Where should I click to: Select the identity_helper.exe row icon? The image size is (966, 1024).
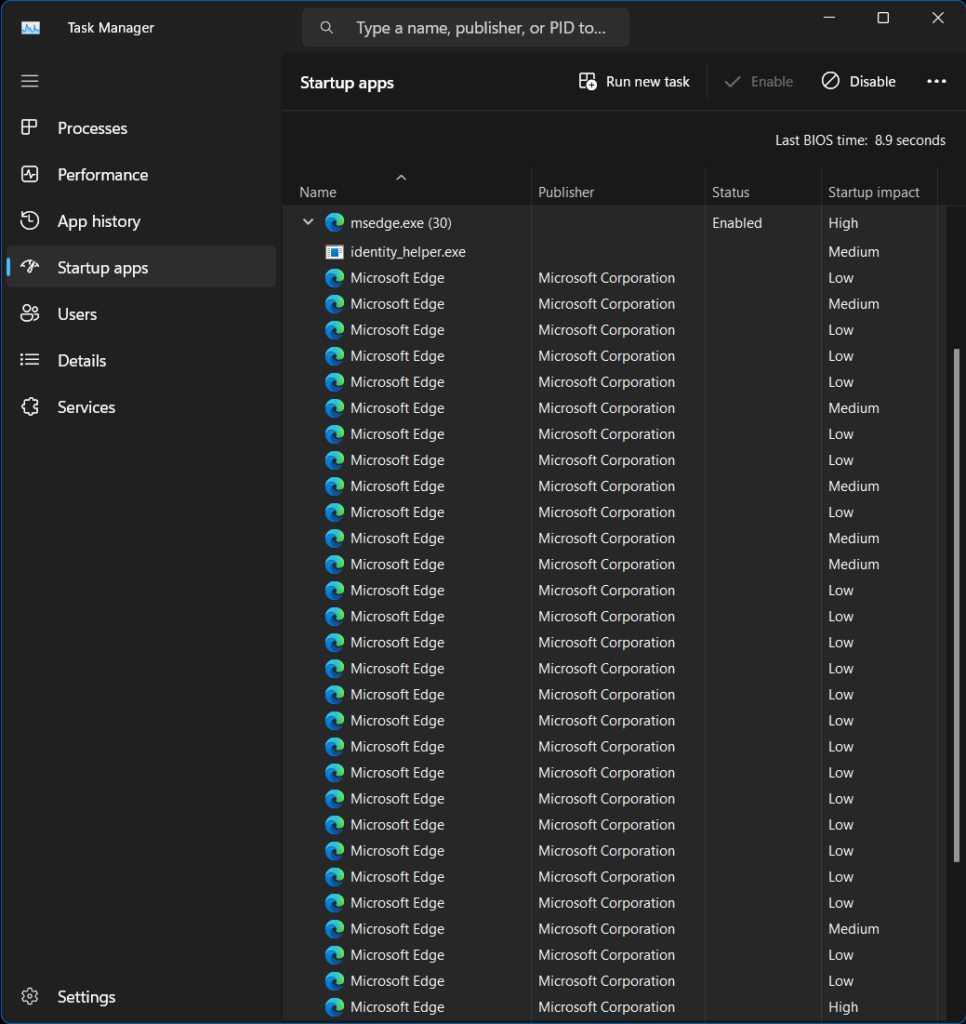pos(334,252)
